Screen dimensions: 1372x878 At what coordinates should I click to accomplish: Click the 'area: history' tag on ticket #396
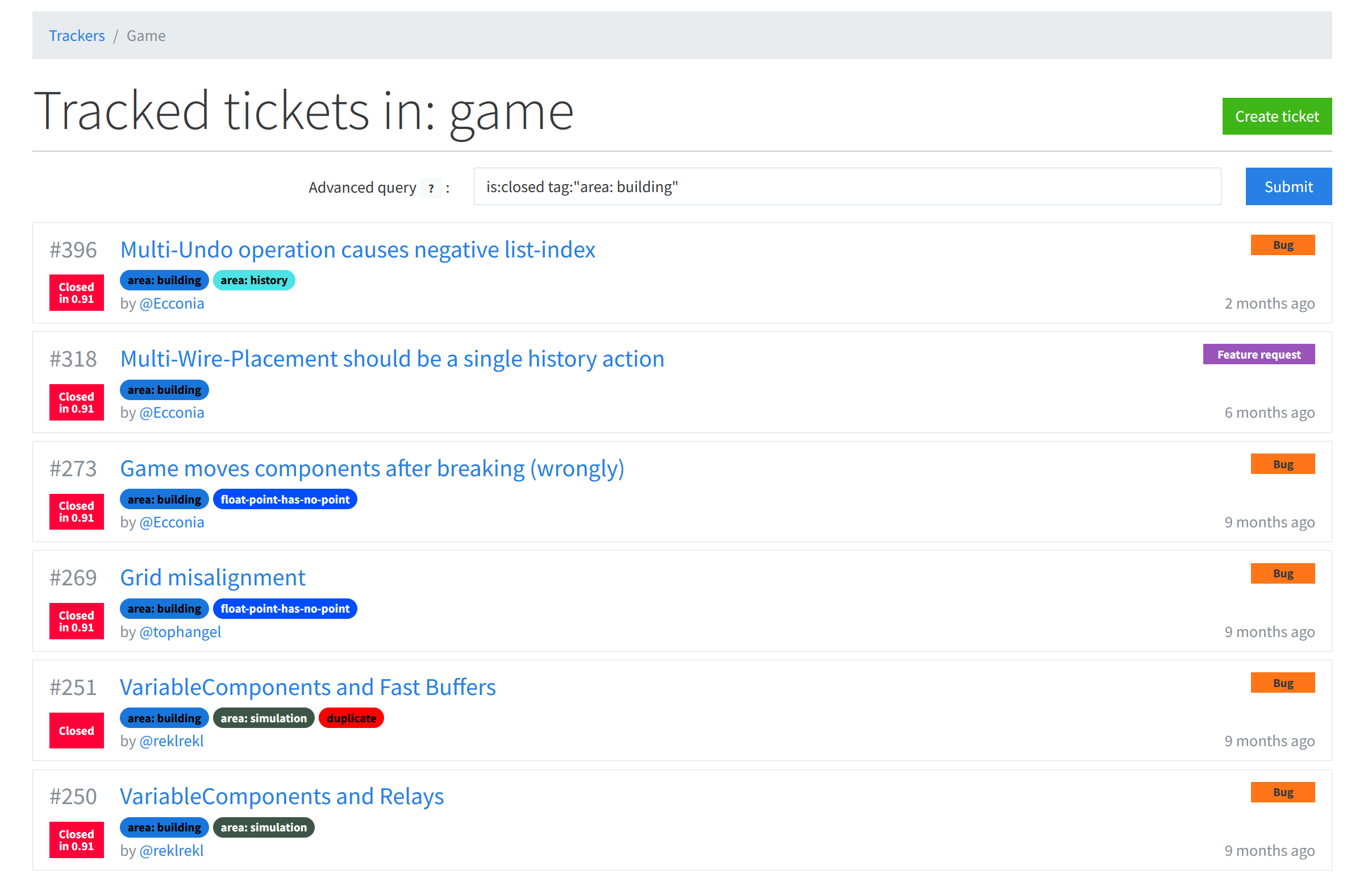(253, 280)
